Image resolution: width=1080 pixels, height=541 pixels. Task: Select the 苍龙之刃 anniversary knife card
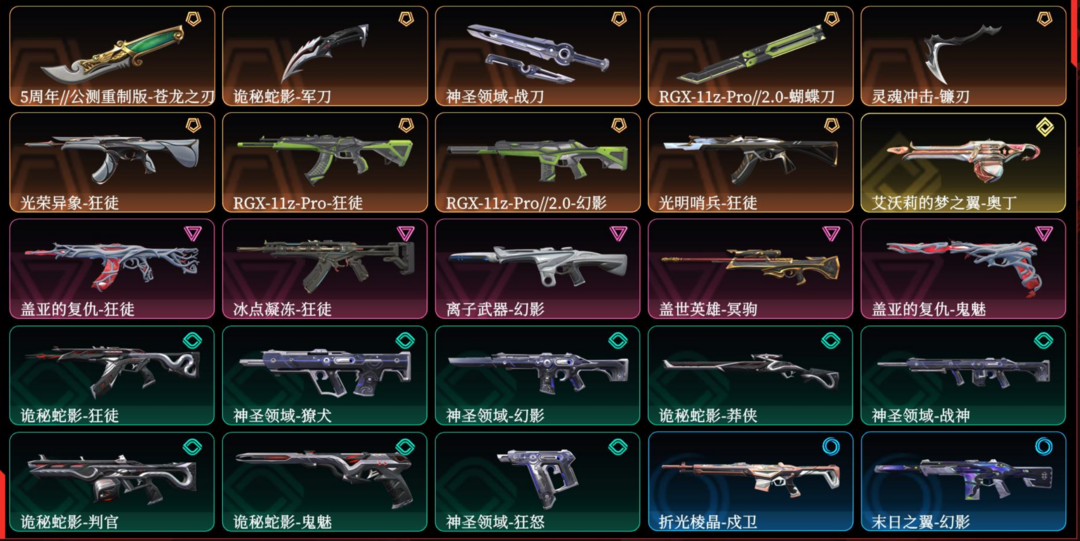pos(112,57)
